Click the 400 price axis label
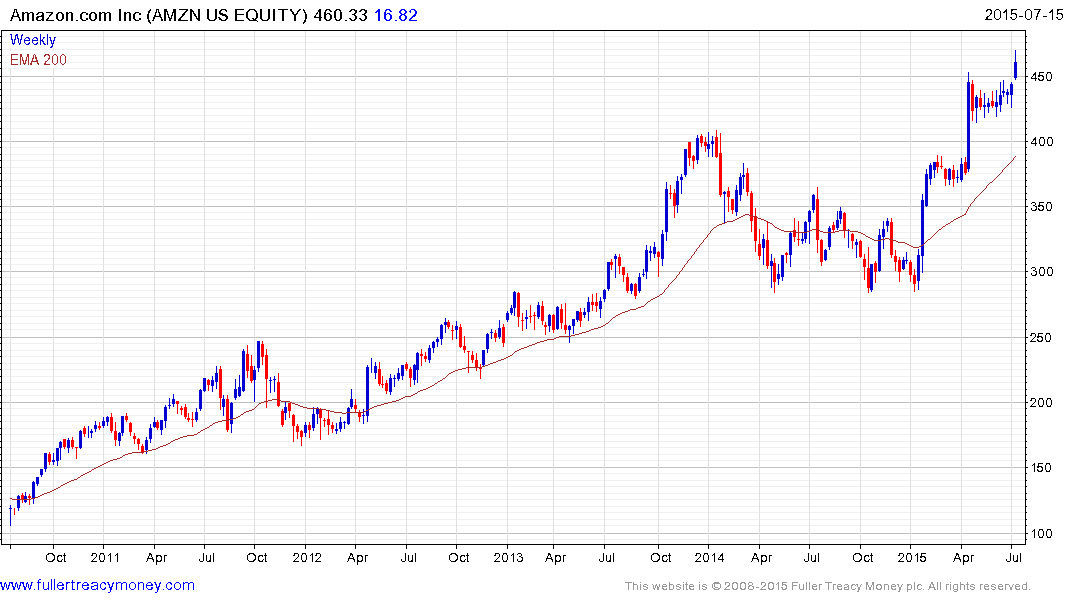The image size is (1075, 600). (x=1041, y=142)
